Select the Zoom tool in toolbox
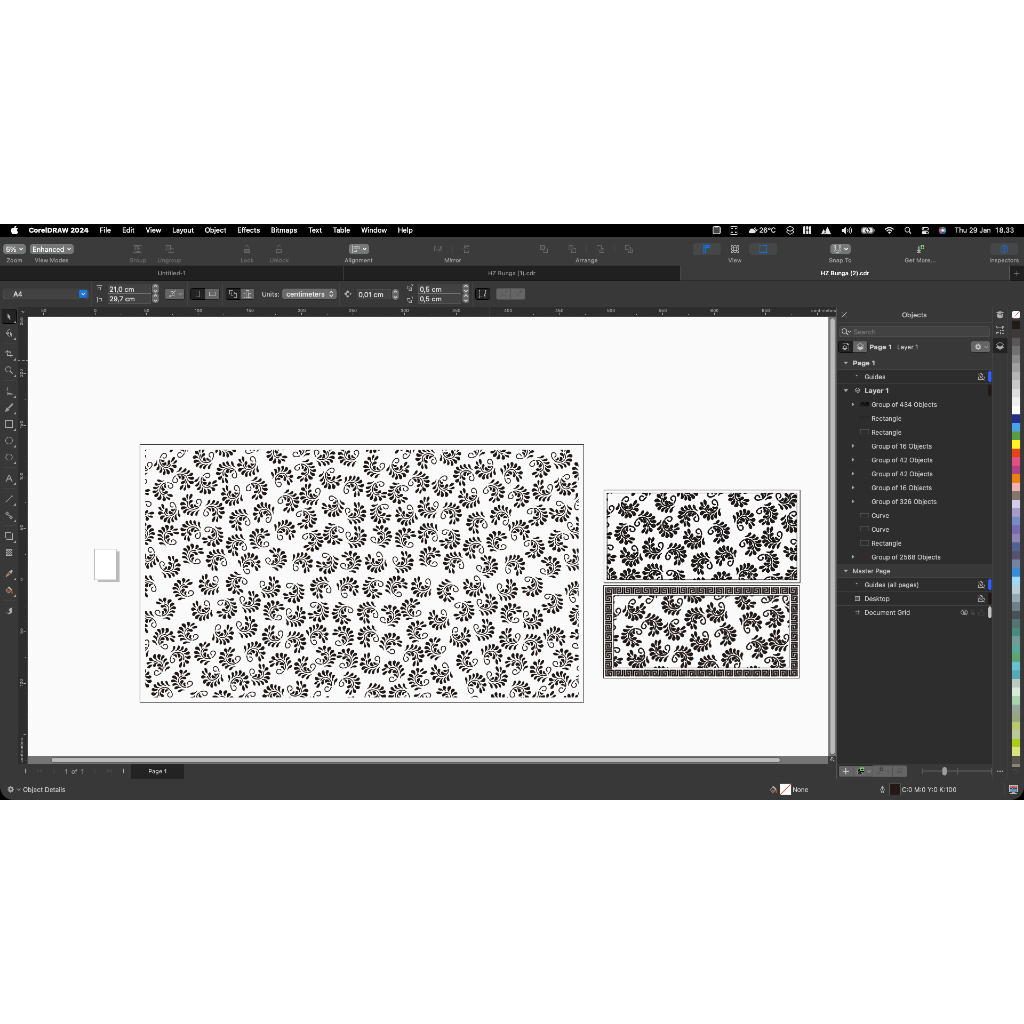This screenshot has height=1024, width=1024. [9, 370]
